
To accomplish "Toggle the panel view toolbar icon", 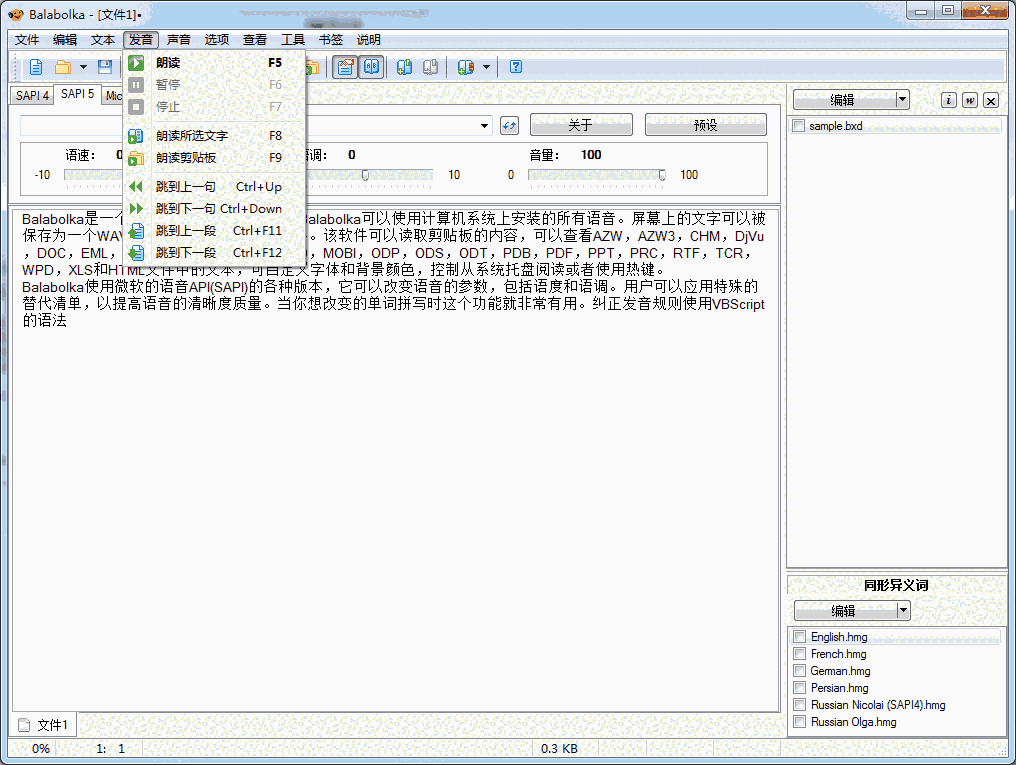I will 345,67.
